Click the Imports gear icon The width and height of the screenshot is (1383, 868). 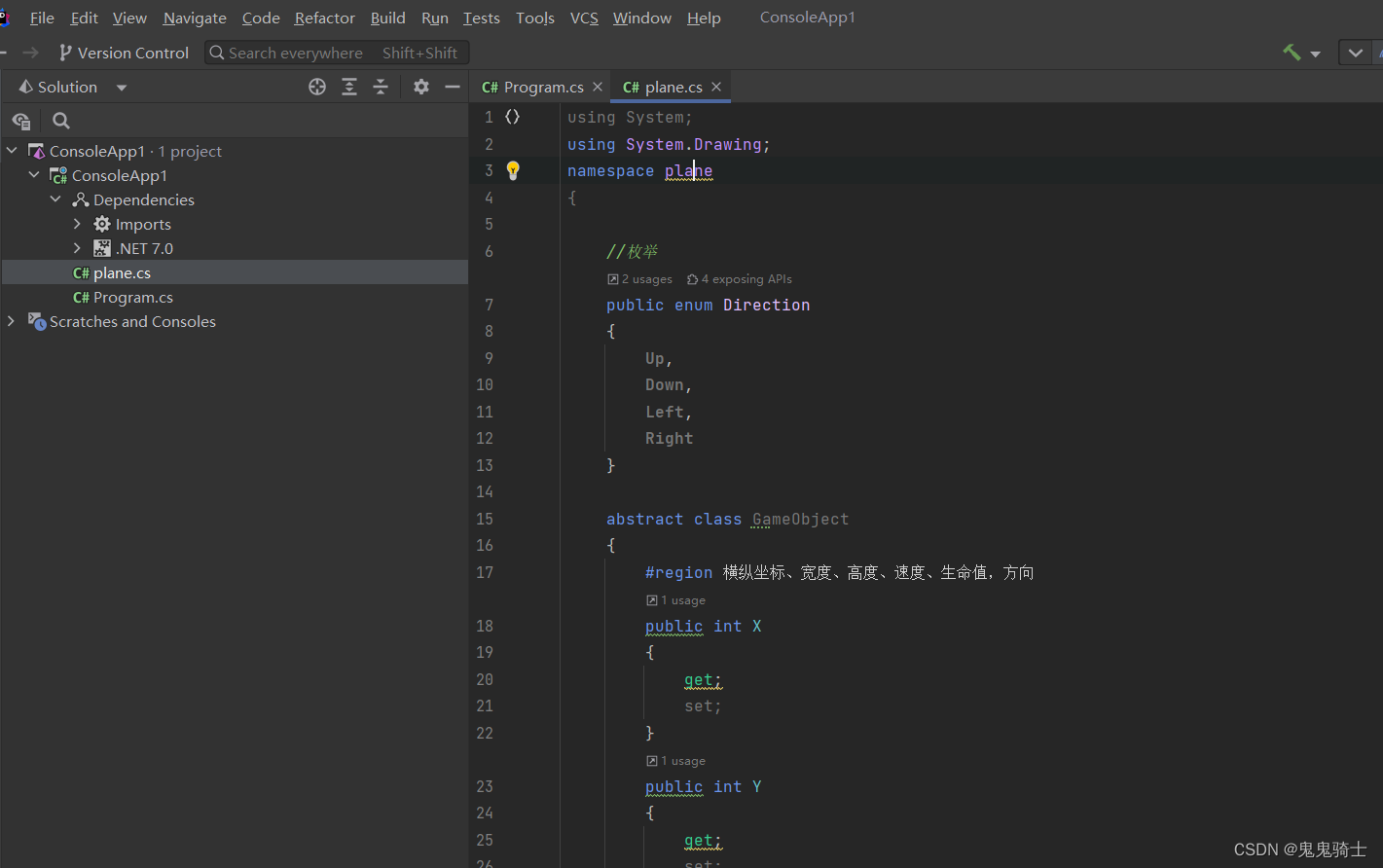tap(102, 224)
